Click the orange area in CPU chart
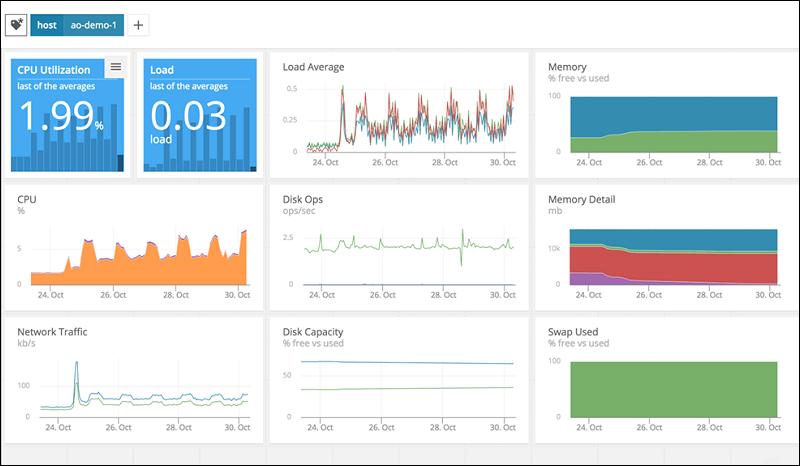The height and width of the screenshot is (466, 800). (x=140, y=268)
